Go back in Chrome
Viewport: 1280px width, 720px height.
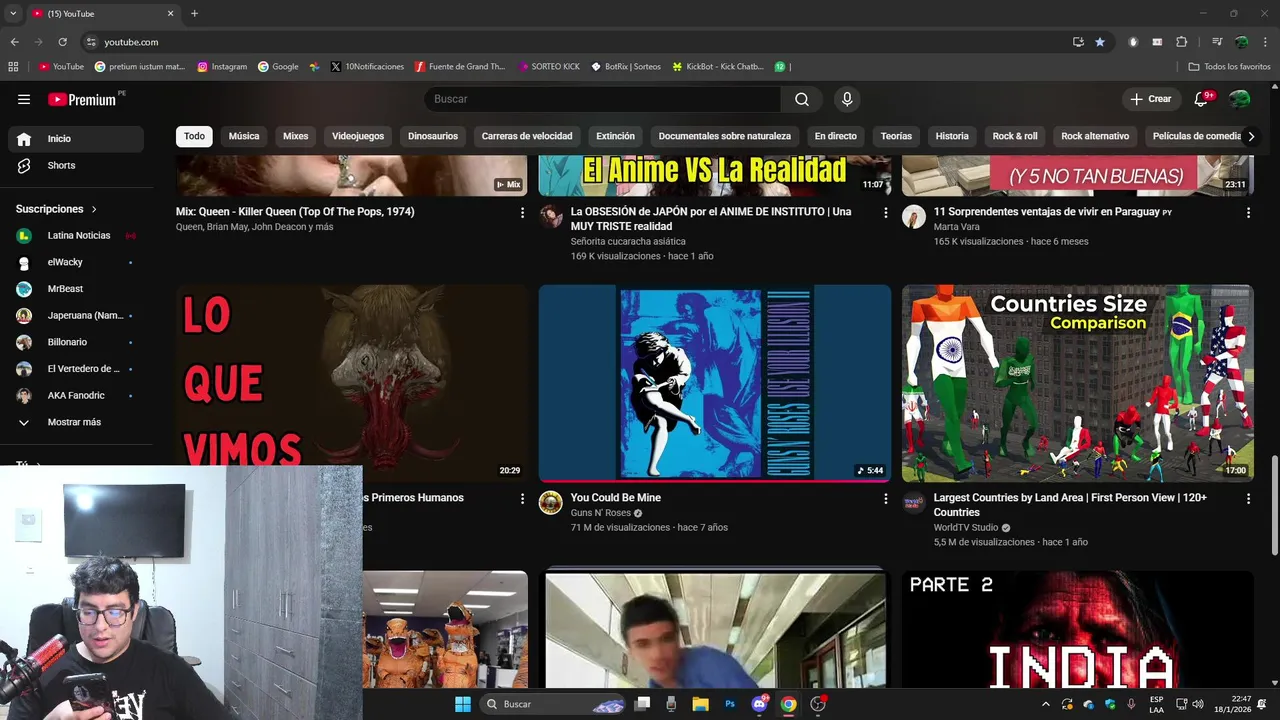tap(14, 42)
